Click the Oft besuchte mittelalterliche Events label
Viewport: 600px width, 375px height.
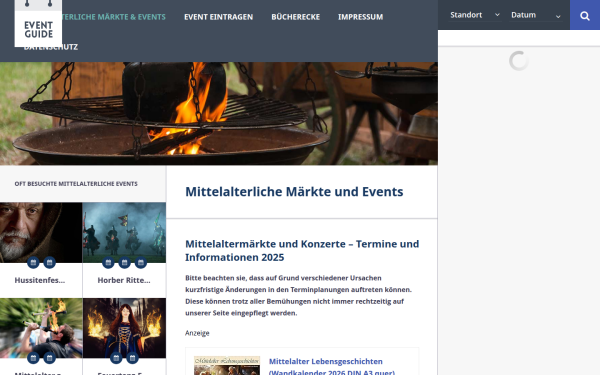(76, 184)
